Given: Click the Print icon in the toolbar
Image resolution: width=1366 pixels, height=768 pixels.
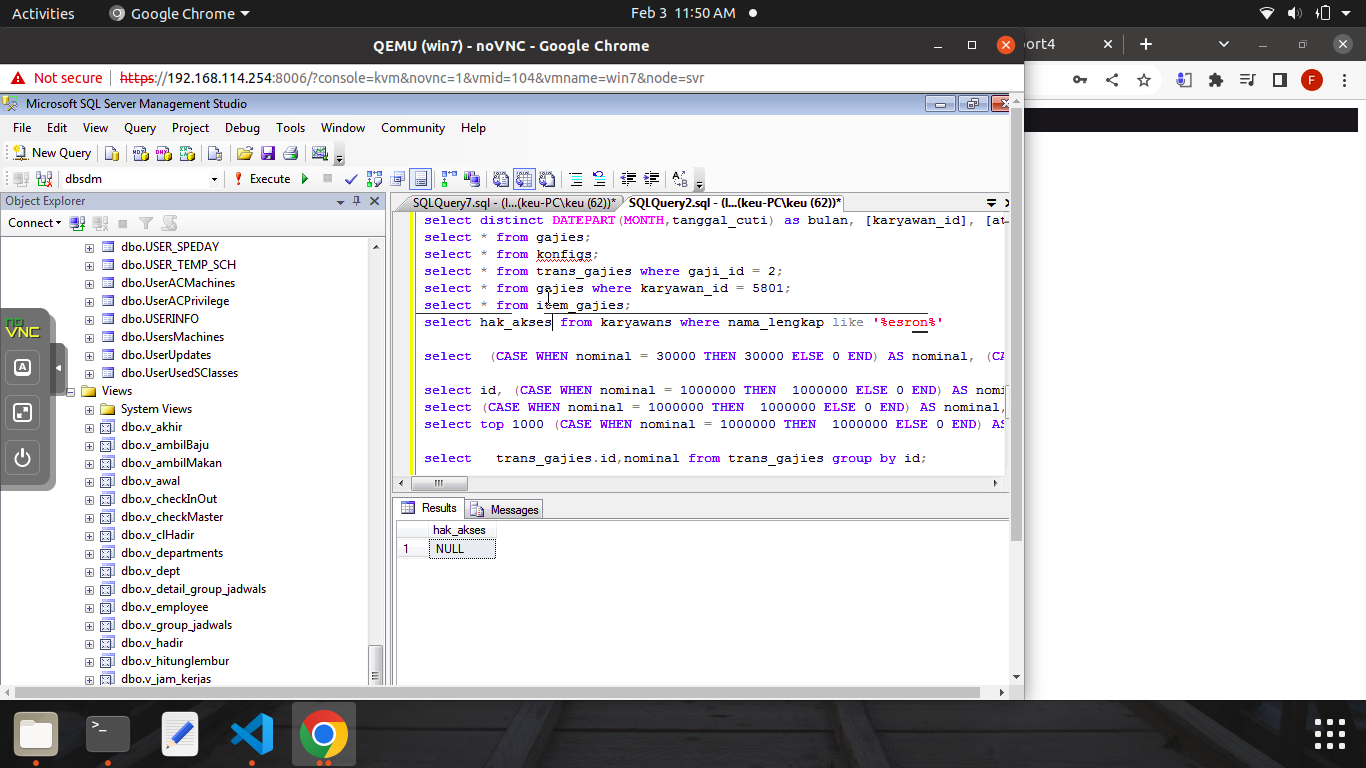Looking at the screenshot, I should pos(290,153).
